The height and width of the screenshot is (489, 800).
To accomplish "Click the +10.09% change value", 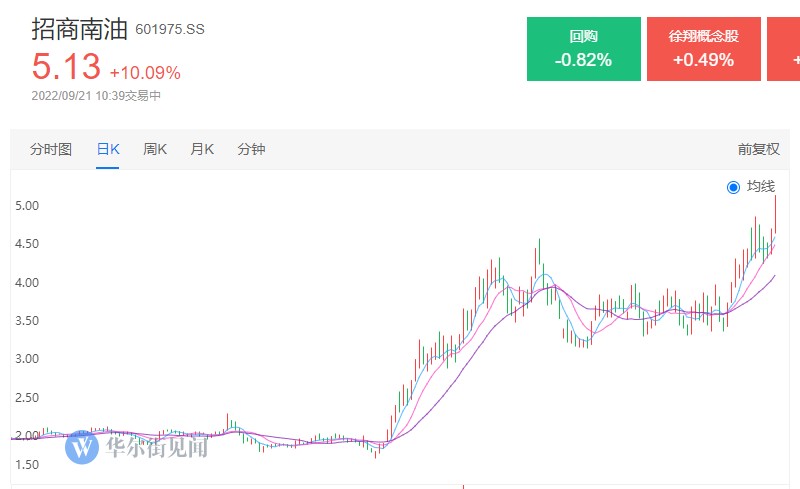I will pos(145,72).
